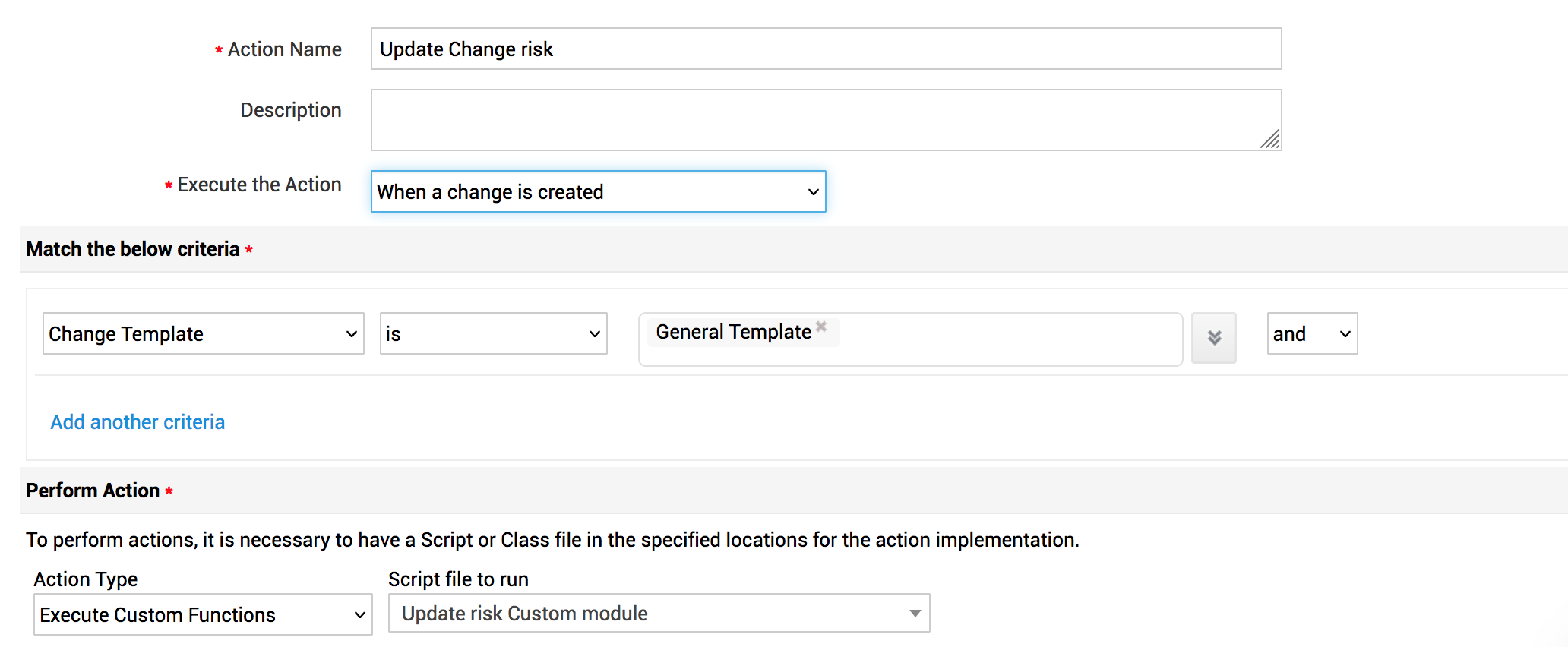Image resolution: width=1568 pixels, height=647 pixels.
Task: Remove the General Template tag
Action: pyautogui.click(x=821, y=327)
